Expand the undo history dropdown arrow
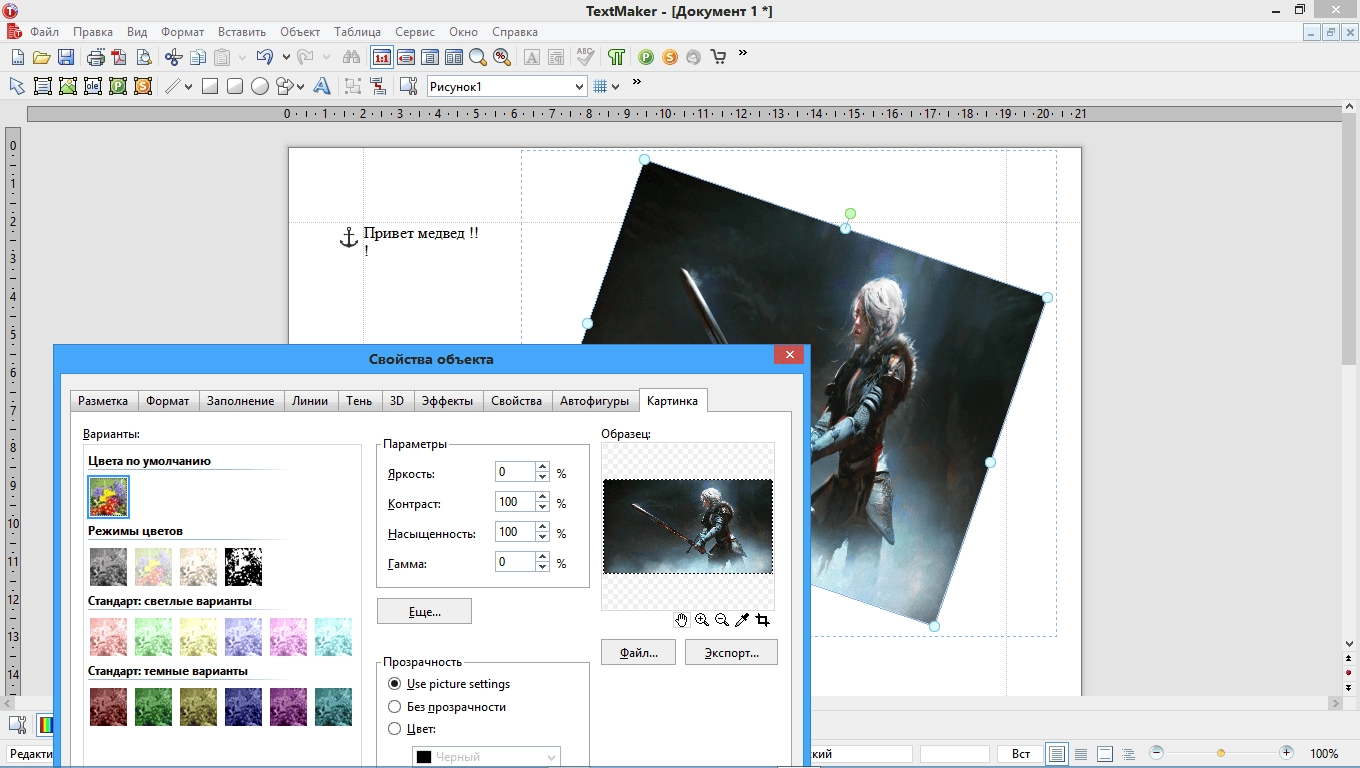 286,57
